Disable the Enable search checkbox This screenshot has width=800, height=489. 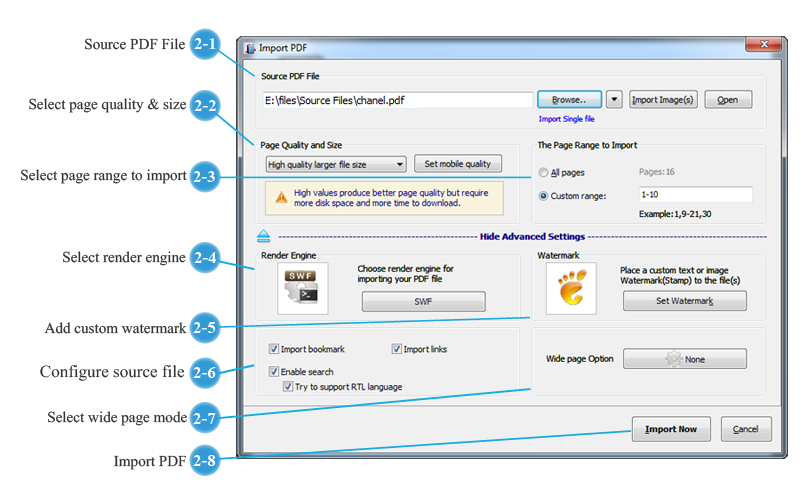274,372
